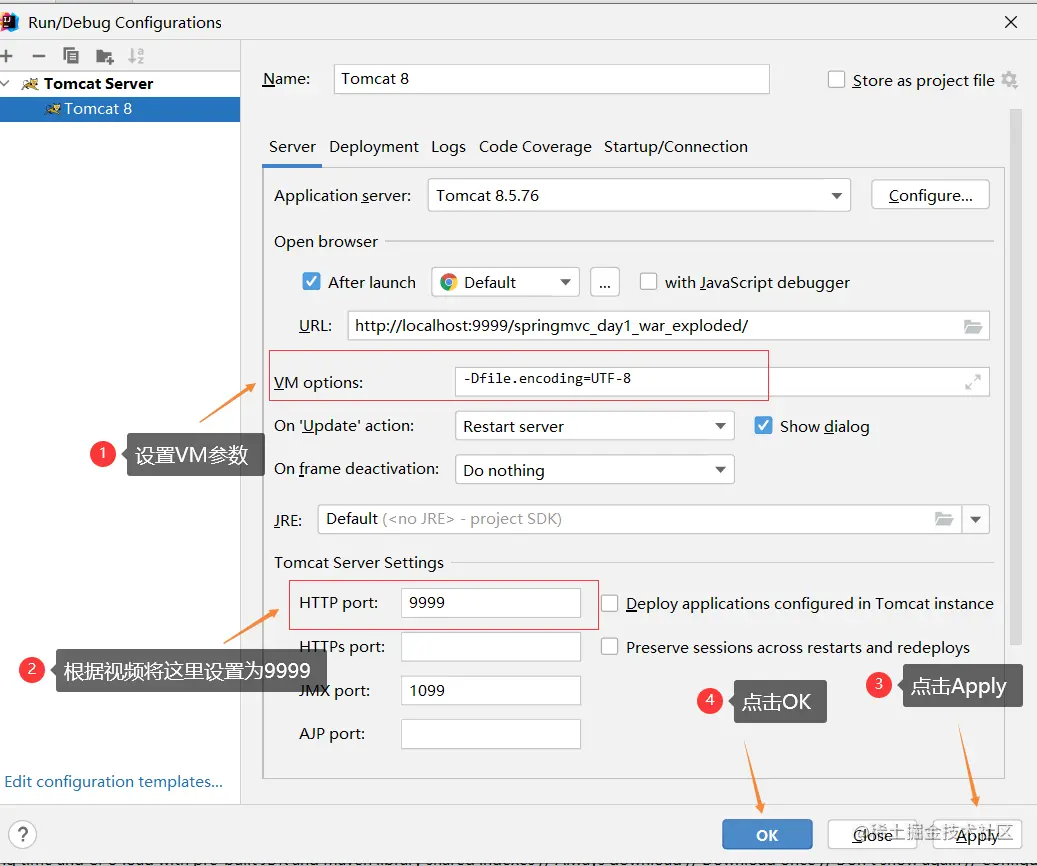Uncheck the Show dialog checkbox
Image resolution: width=1037 pixels, height=866 pixels.
[x=763, y=425]
